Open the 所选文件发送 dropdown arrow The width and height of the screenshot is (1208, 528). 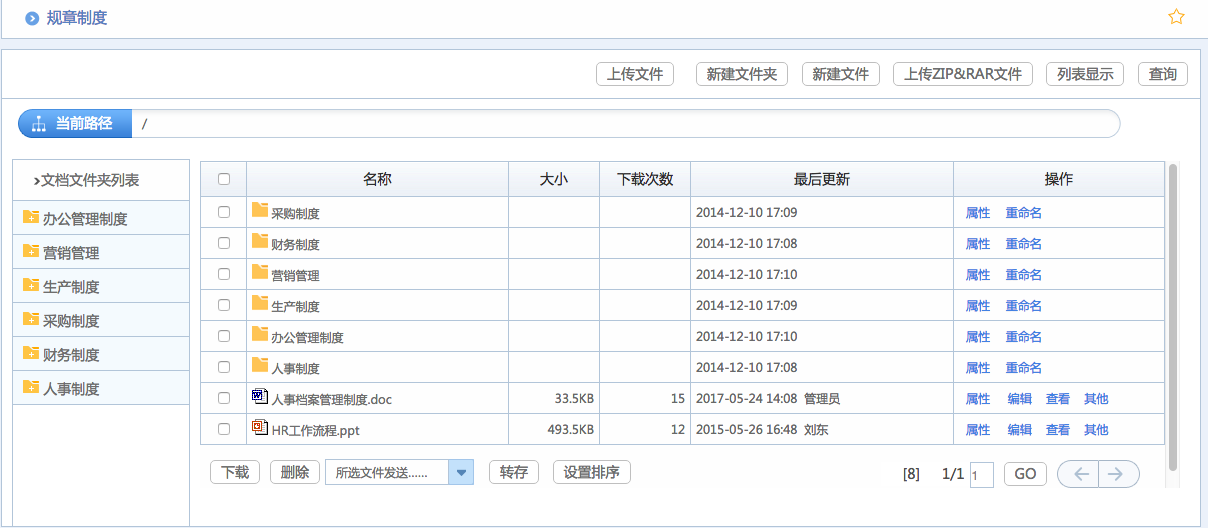click(461, 473)
